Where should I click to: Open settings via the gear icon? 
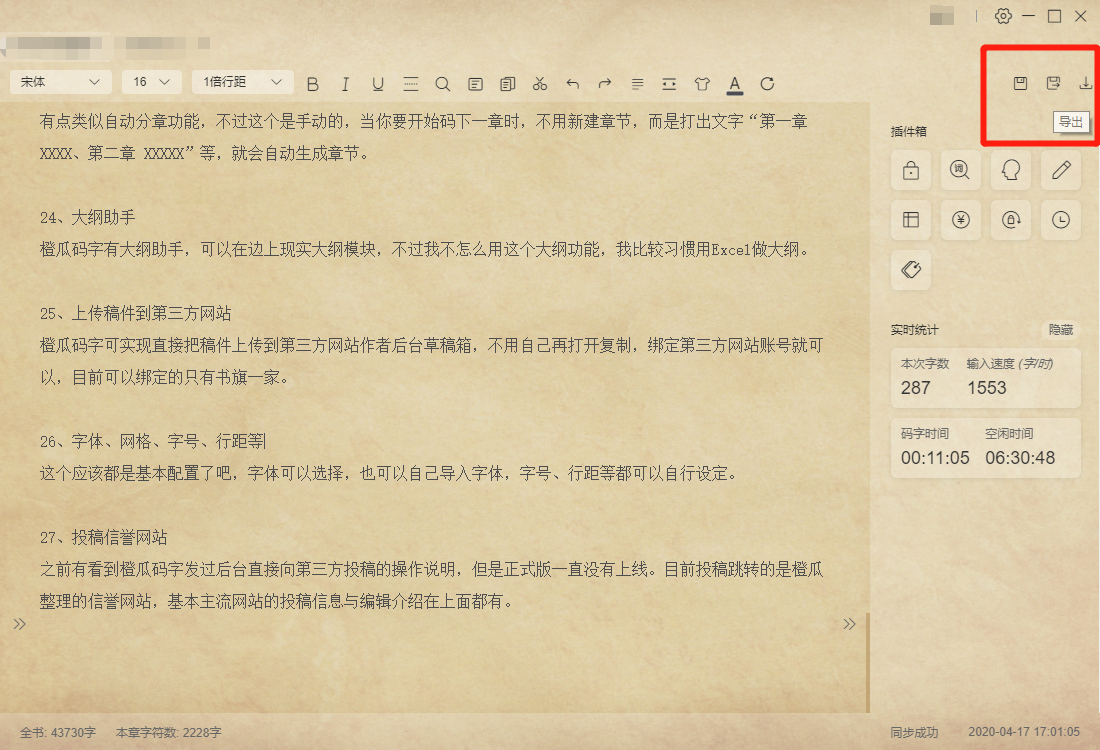pyautogui.click(x=1003, y=16)
